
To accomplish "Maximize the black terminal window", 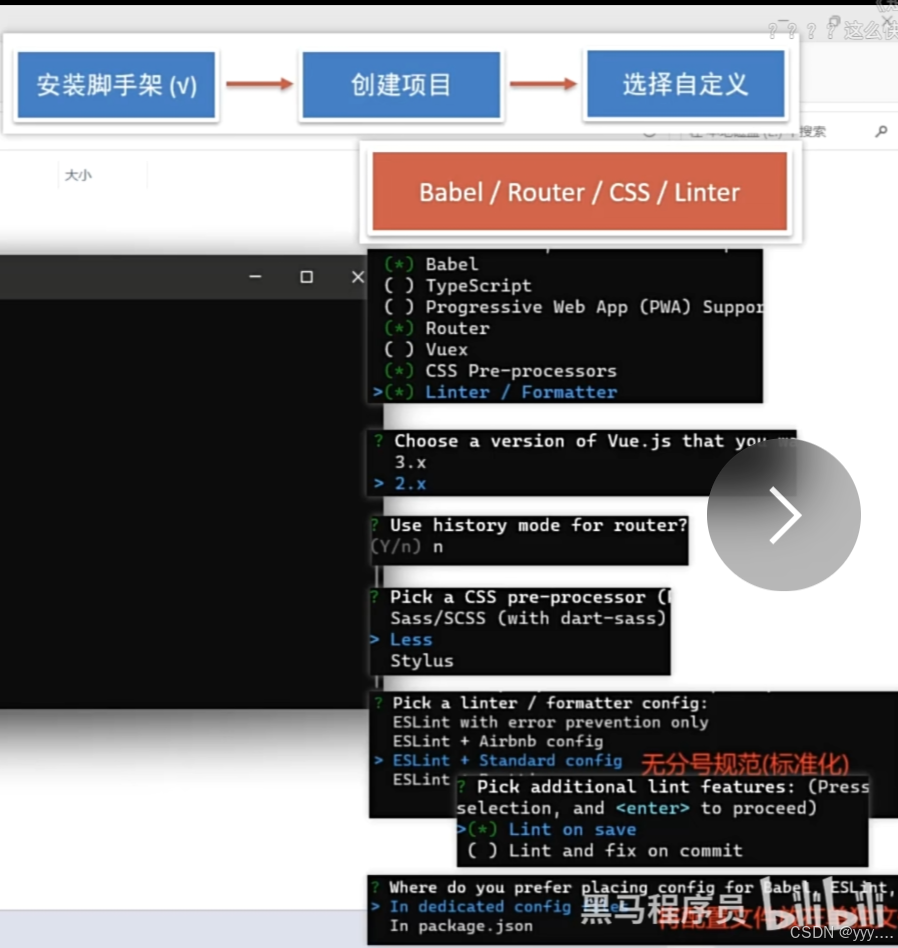I will click(307, 277).
